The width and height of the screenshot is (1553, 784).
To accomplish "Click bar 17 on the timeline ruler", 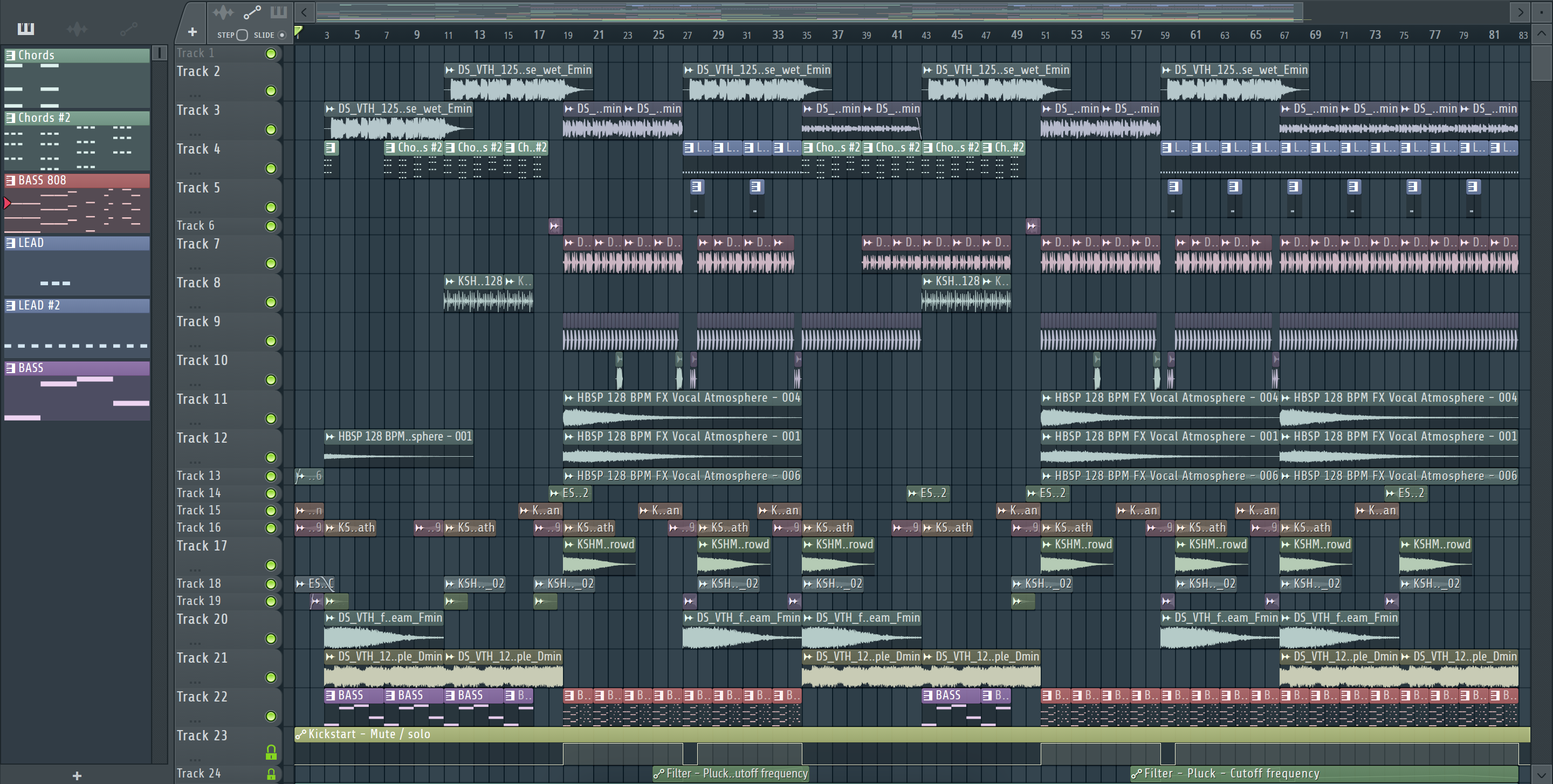I will click(x=539, y=35).
